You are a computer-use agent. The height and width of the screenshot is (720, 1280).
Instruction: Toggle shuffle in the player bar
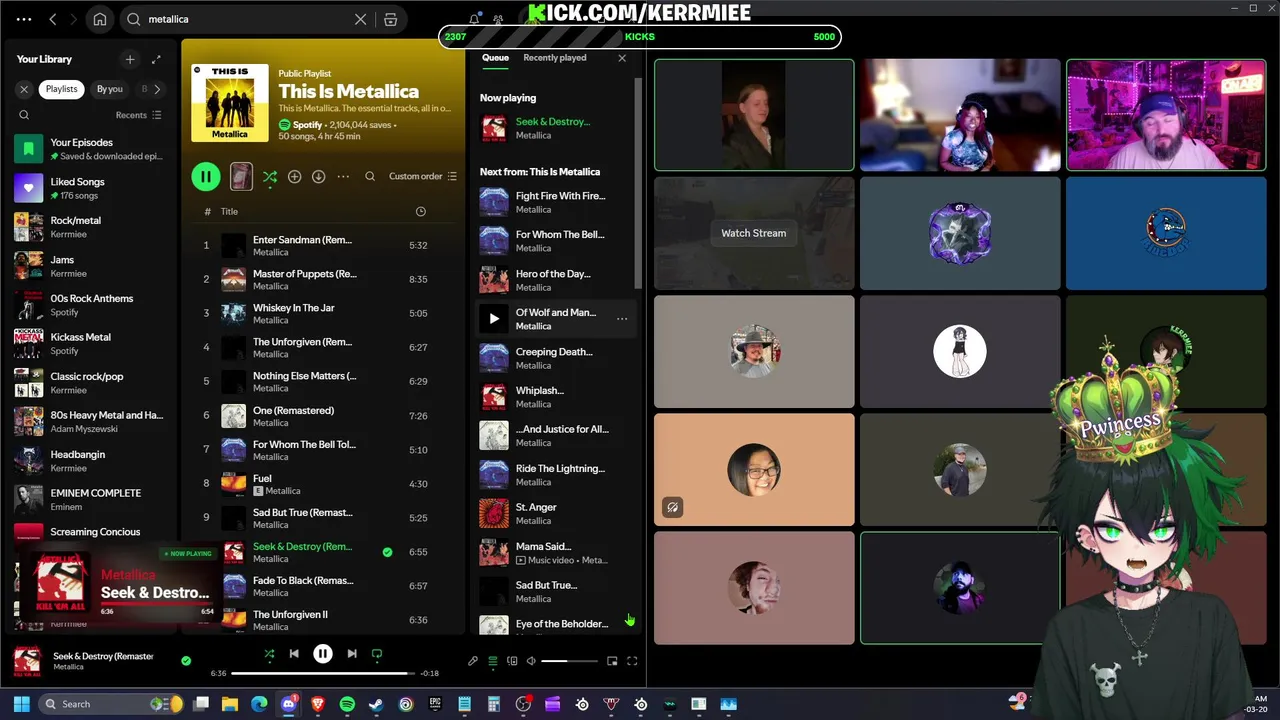(269, 654)
